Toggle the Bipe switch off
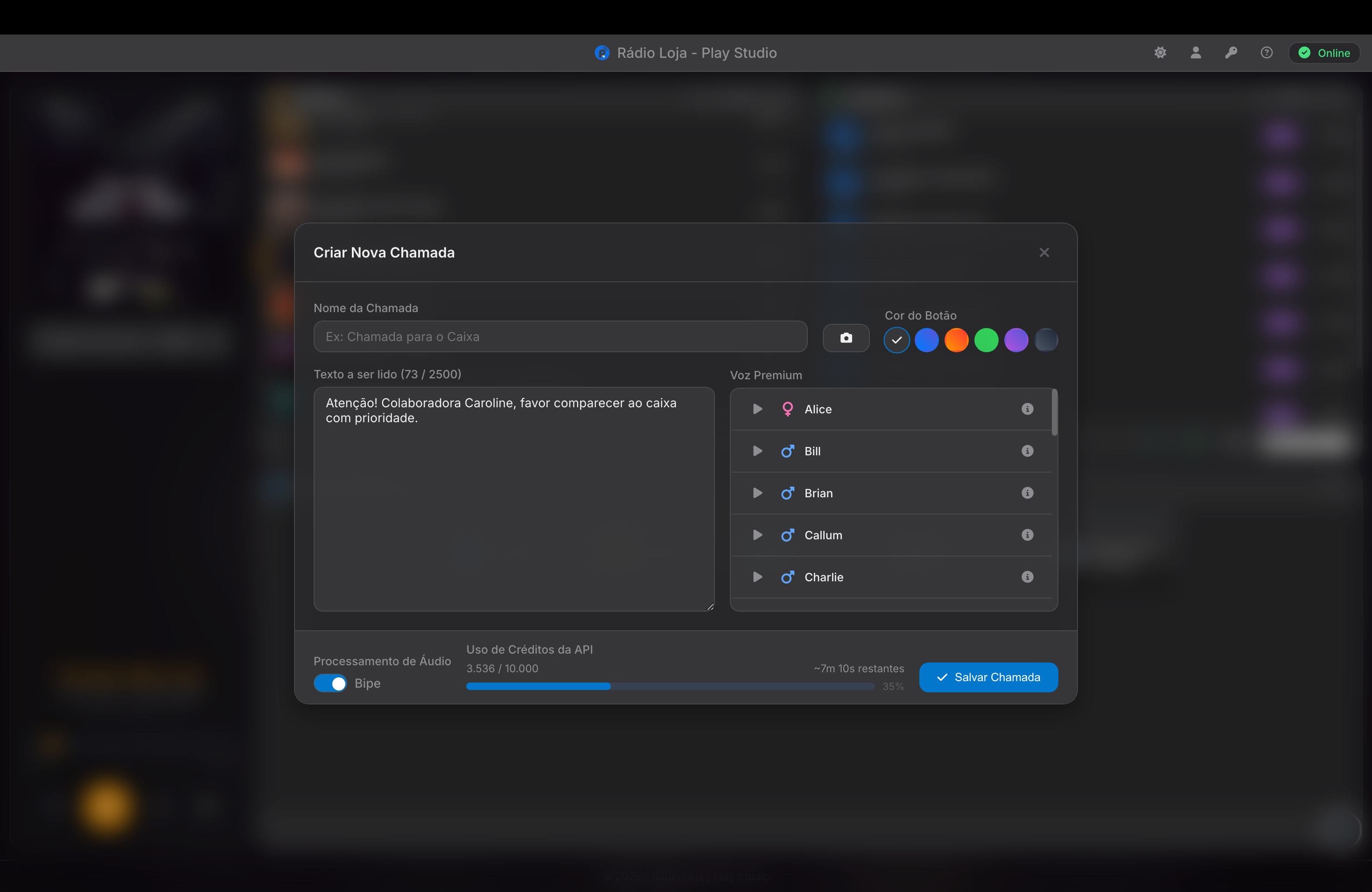Image resolution: width=1372 pixels, height=892 pixels. [330, 683]
